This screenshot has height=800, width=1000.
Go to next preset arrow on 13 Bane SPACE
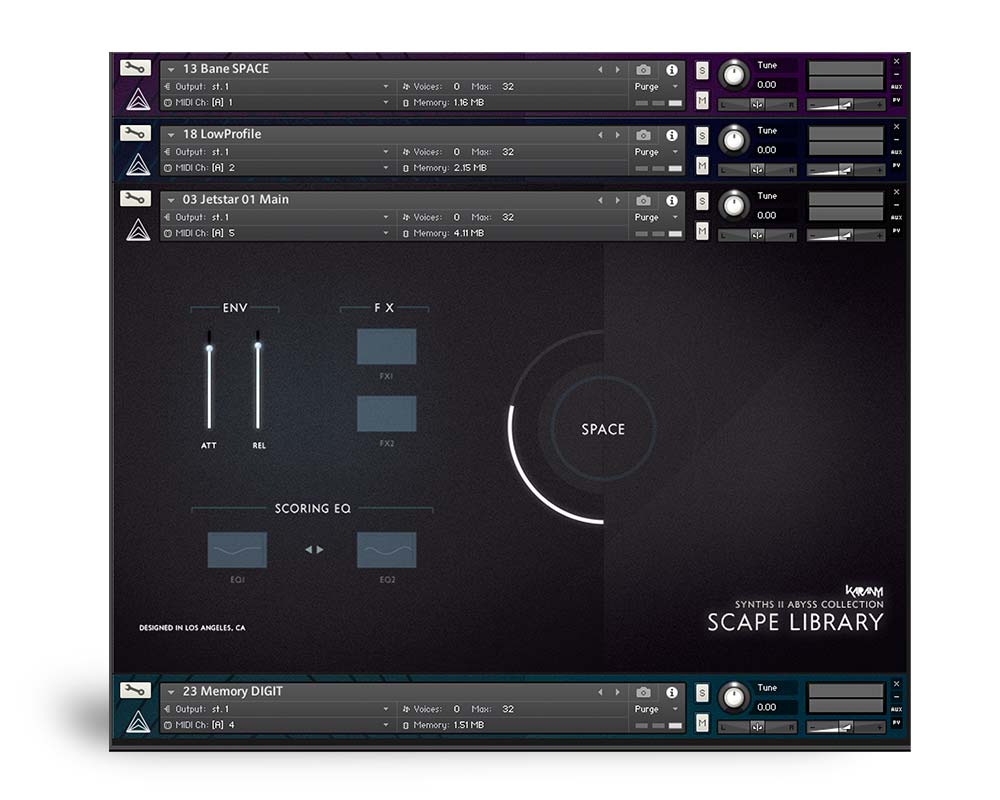617,70
